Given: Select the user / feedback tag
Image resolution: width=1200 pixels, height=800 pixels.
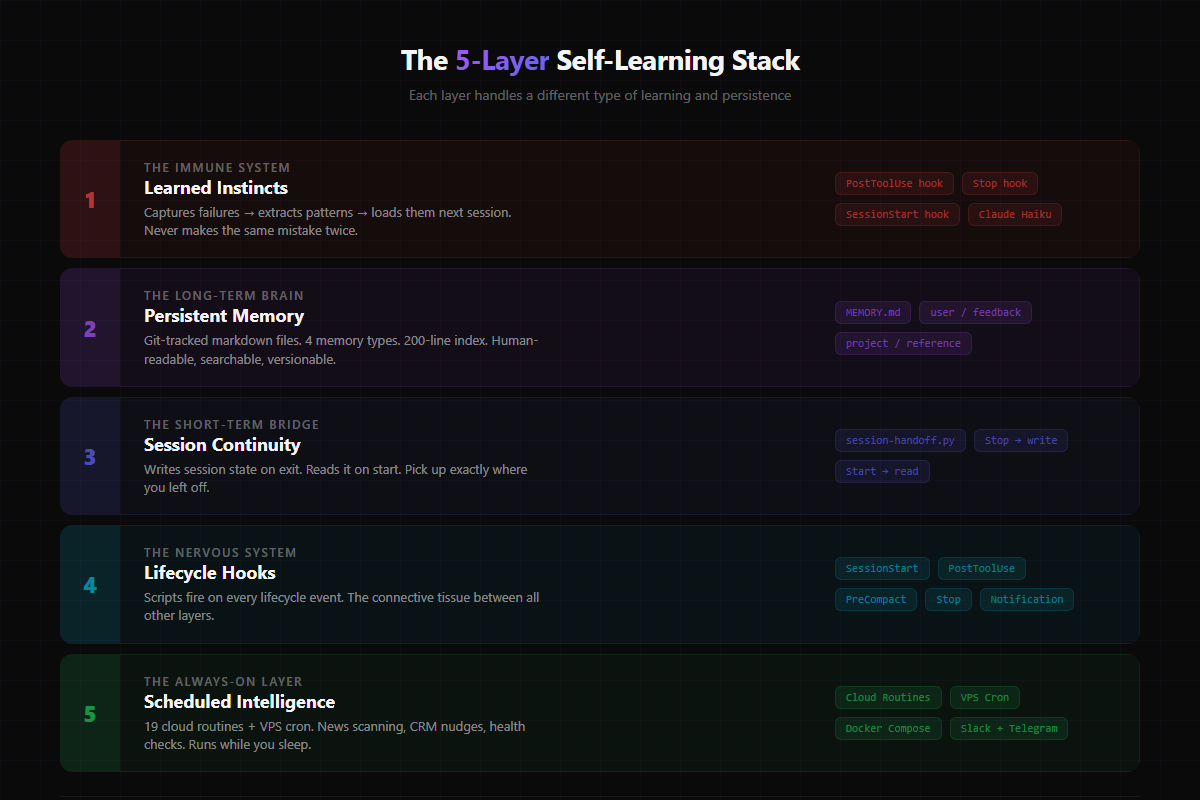Looking at the screenshot, I should tap(975, 313).
